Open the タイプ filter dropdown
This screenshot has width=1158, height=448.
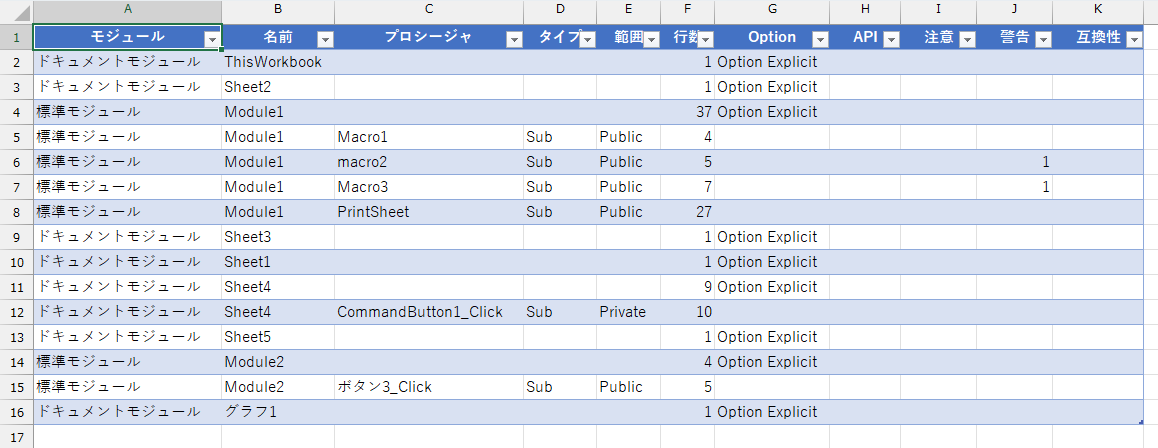click(585, 39)
